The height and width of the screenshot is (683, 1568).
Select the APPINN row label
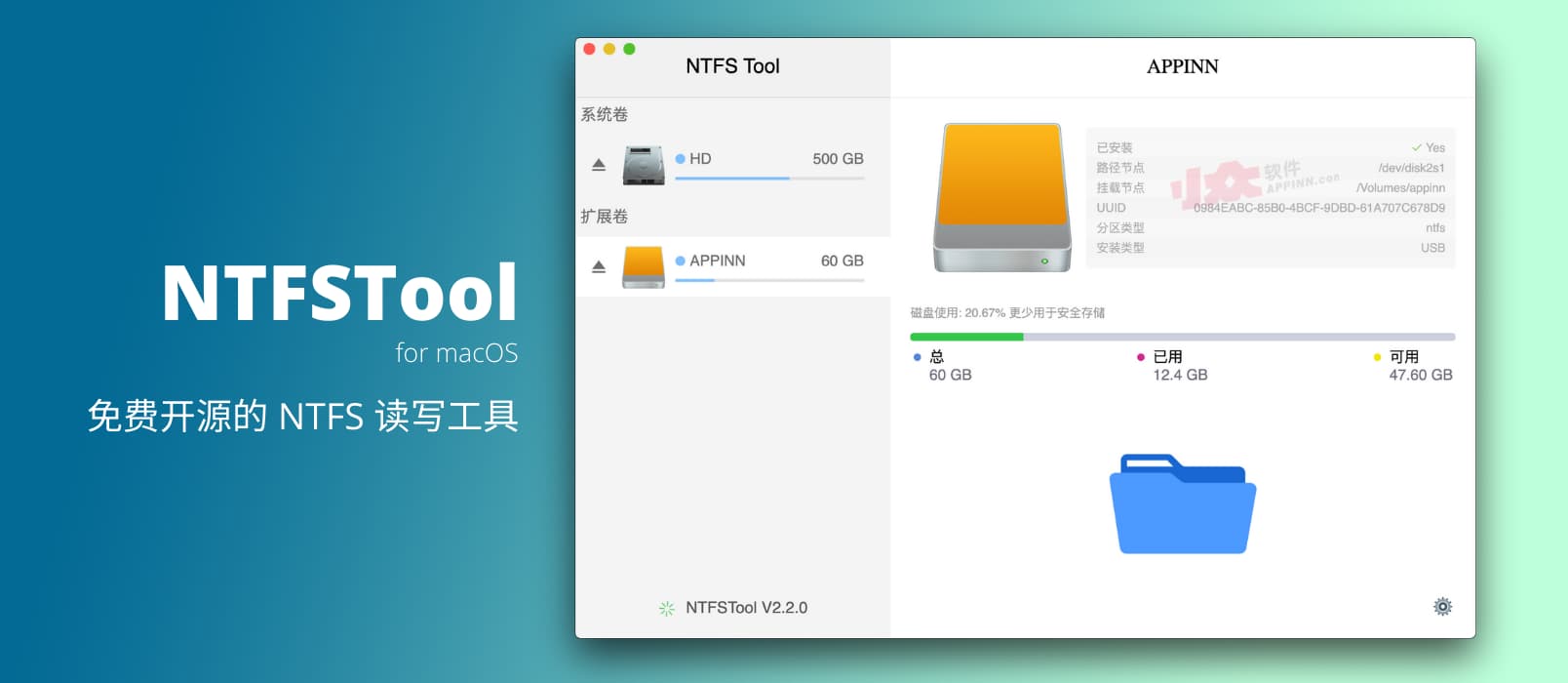pos(718,261)
